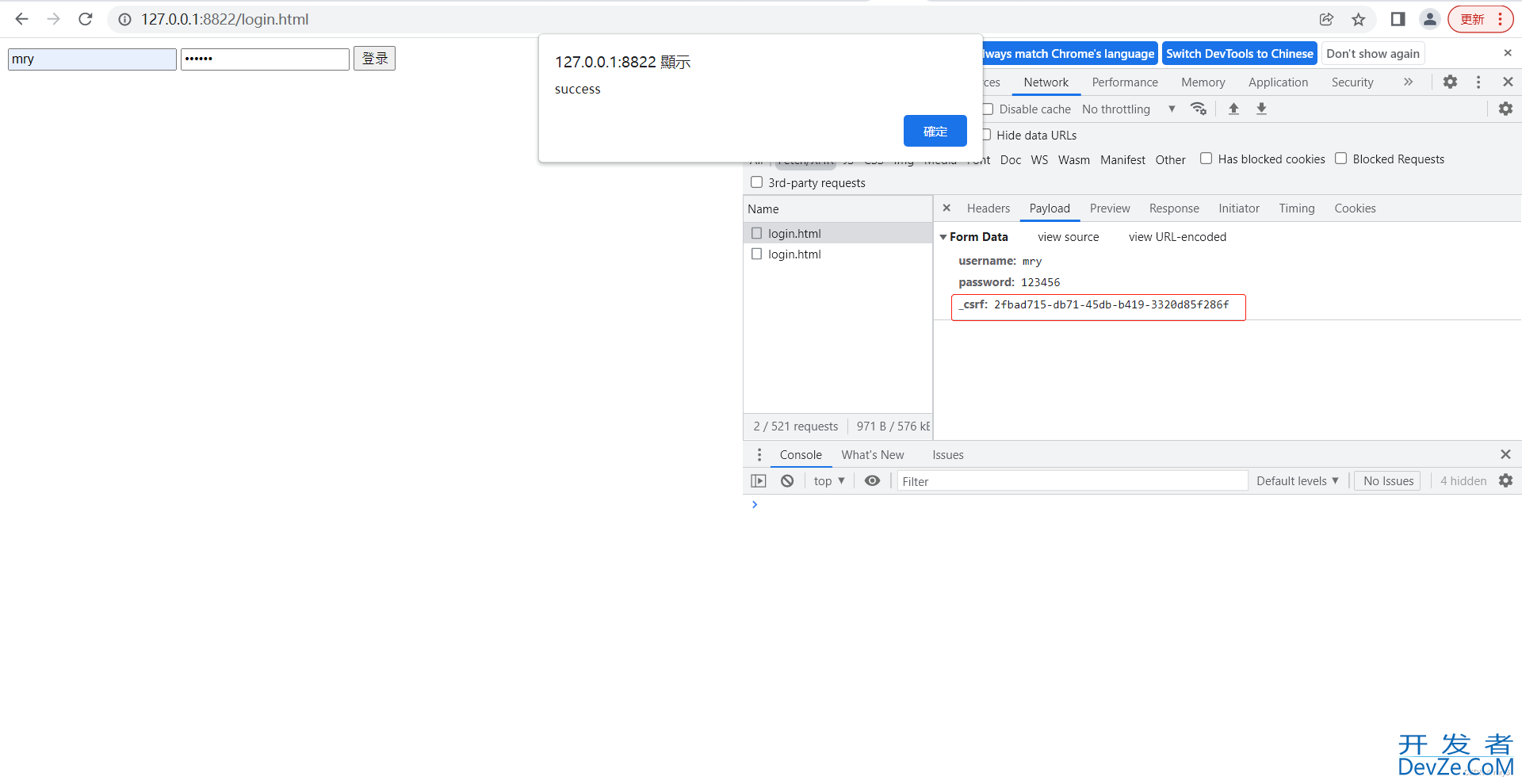Select the Payload tab
The width and height of the screenshot is (1522, 784).
[x=1050, y=208]
